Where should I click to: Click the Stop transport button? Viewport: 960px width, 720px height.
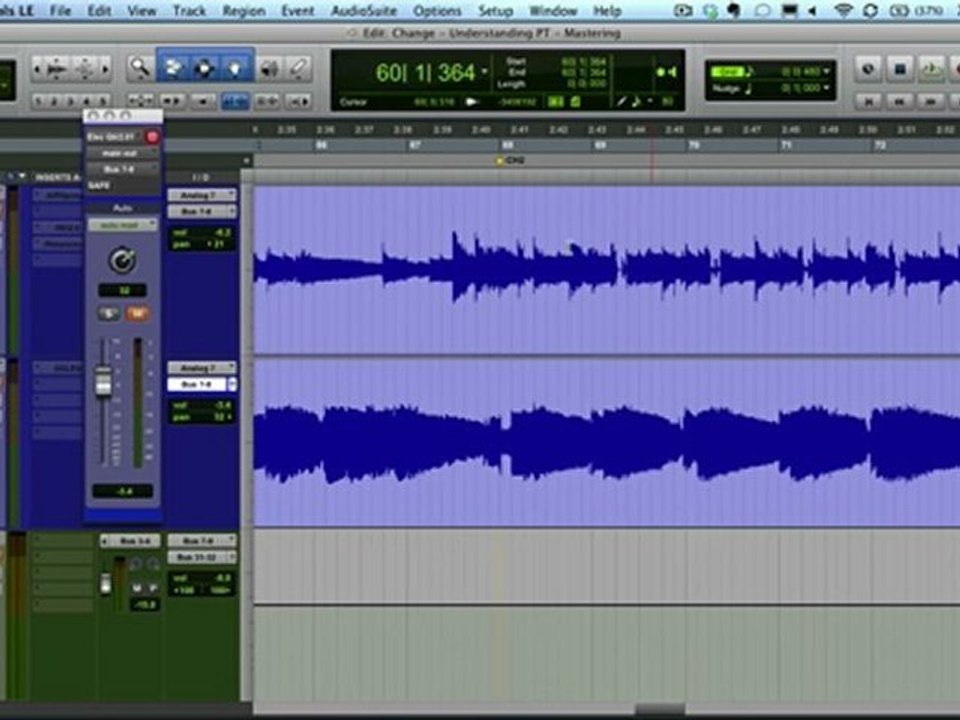[x=900, y=69]
